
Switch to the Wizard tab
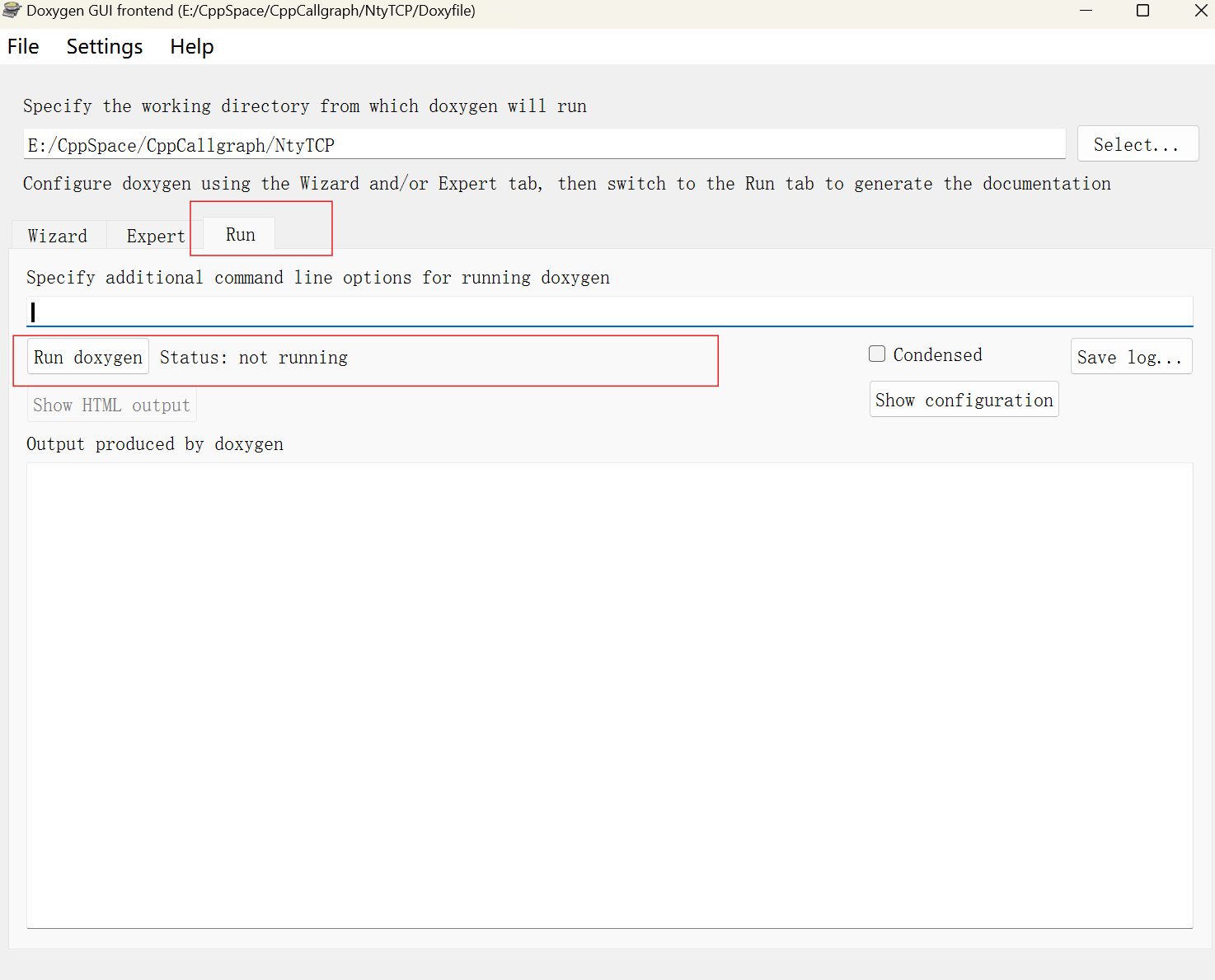pos(58,236)
